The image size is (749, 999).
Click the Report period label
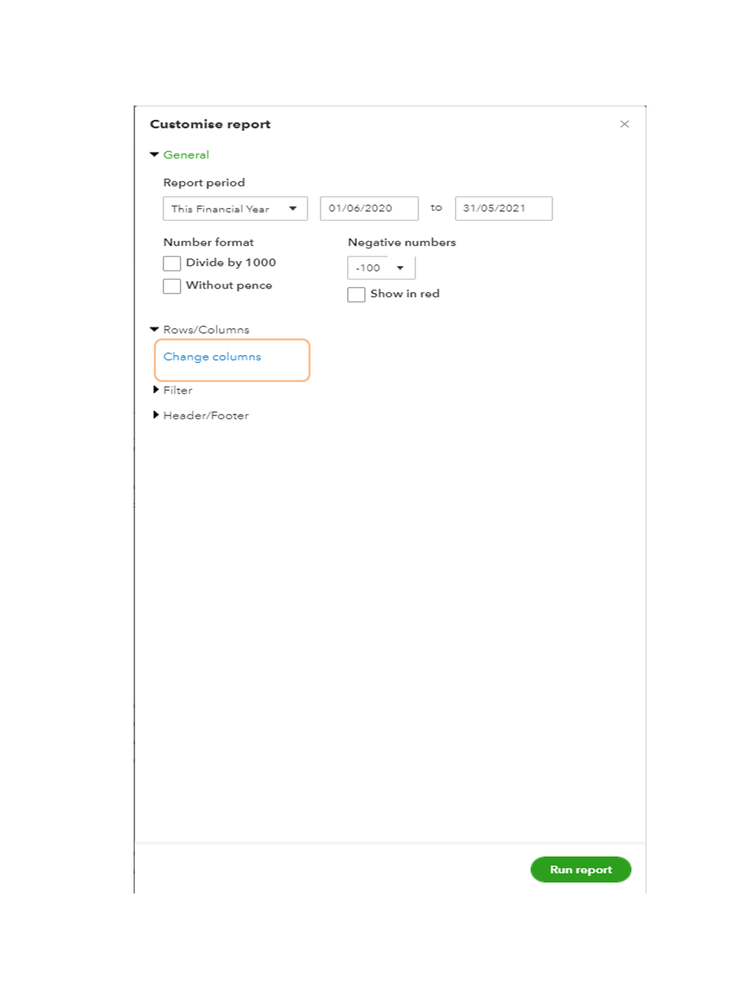[x=204, y=183]
